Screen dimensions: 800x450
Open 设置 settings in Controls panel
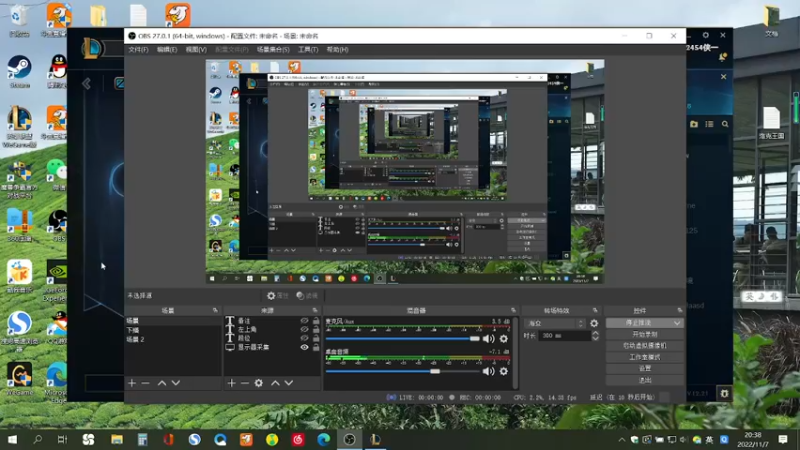tap(645, 368)
